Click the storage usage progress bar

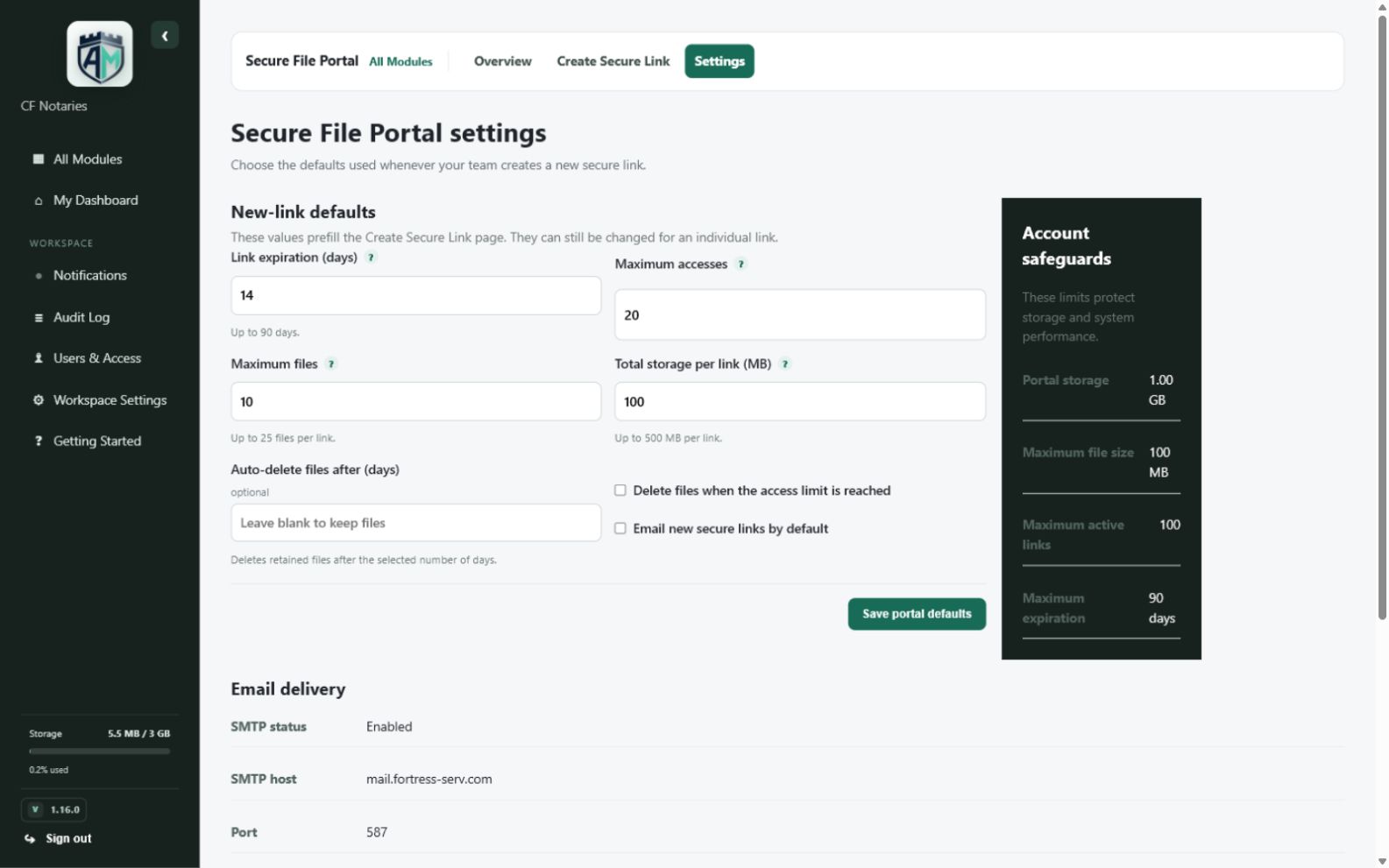coord(100,752)
